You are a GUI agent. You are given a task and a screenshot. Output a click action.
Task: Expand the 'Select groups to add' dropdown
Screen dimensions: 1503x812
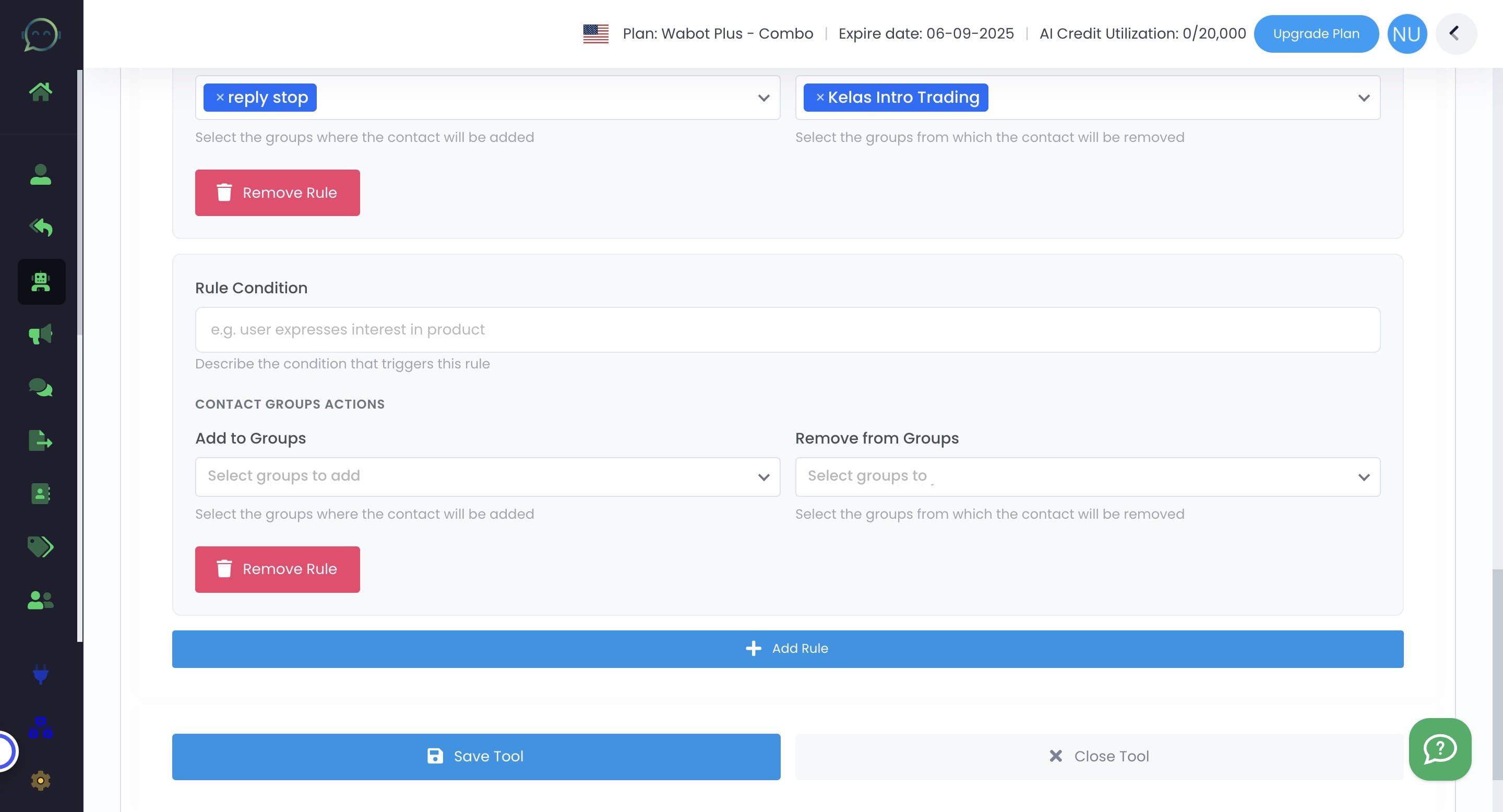coord(487,476)
